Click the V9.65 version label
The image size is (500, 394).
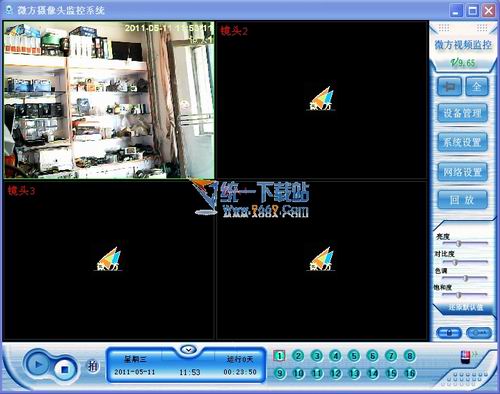click(463, 63)
